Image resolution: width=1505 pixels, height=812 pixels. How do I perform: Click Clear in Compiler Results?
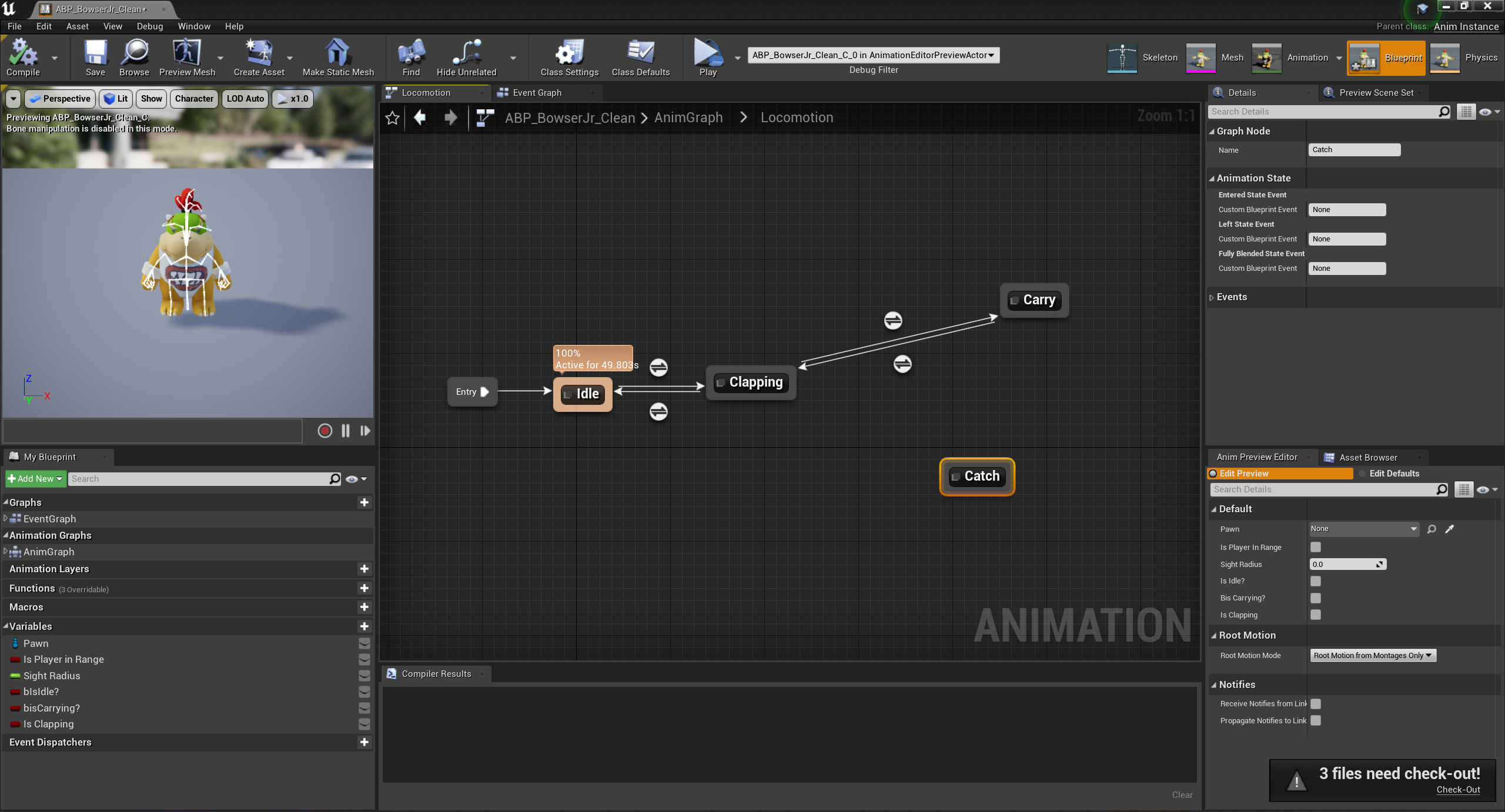click(x=1182, y=795)
